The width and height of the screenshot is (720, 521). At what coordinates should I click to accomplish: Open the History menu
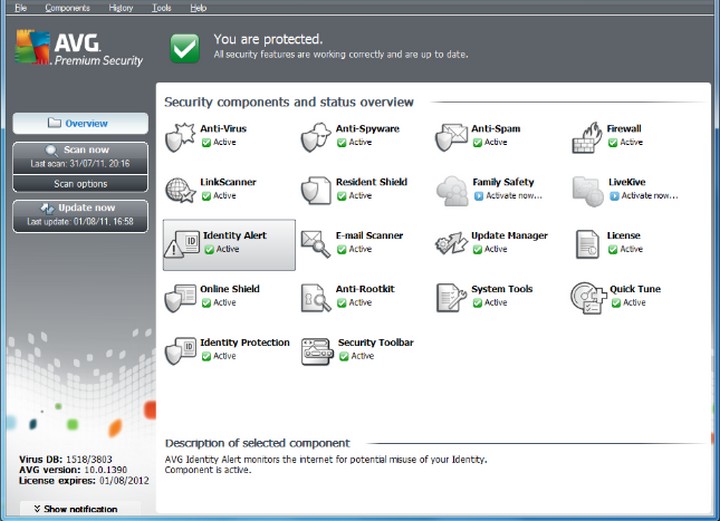(121, 8)
